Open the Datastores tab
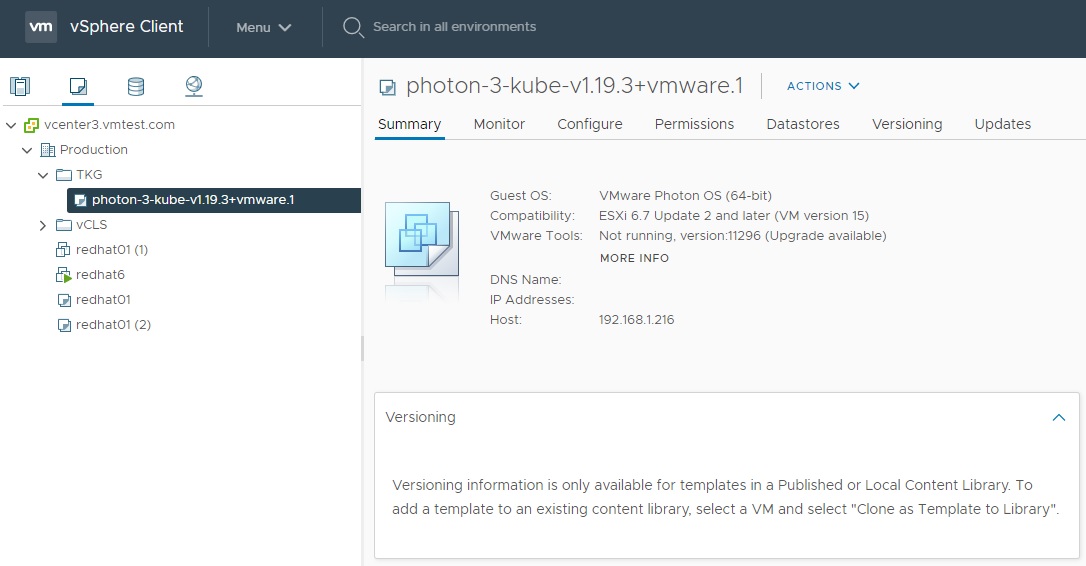Screen dimensions: 1086x566 tap(802, 124)
